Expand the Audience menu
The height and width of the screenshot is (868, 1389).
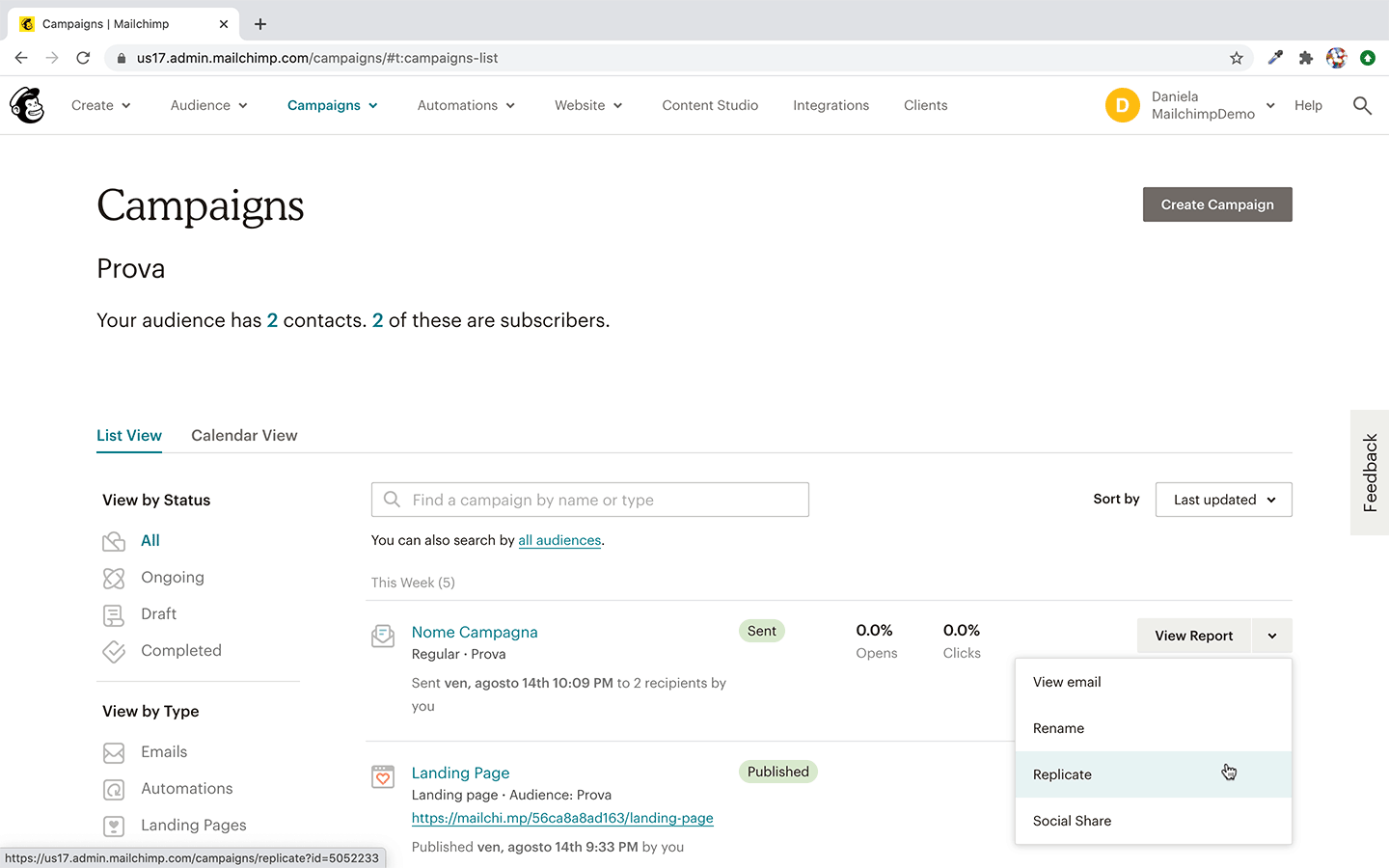[208, 105]
